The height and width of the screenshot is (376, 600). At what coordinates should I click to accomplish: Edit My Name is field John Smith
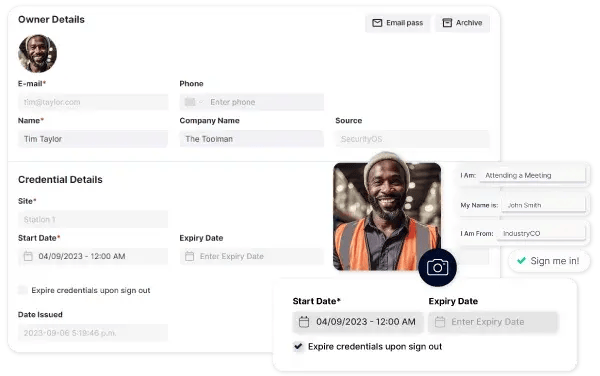(544, 205)
